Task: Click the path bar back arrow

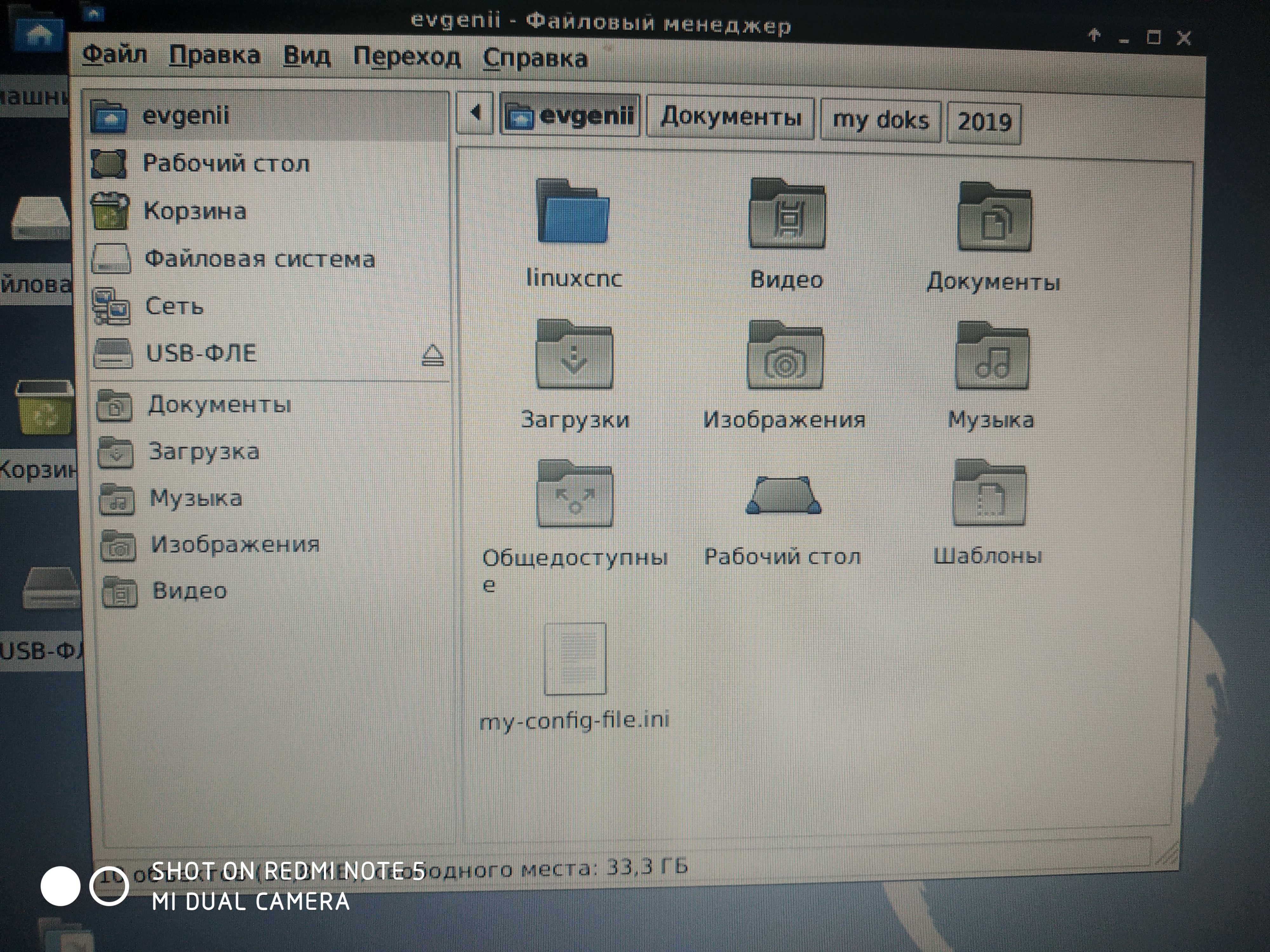Action: [475, 113]
